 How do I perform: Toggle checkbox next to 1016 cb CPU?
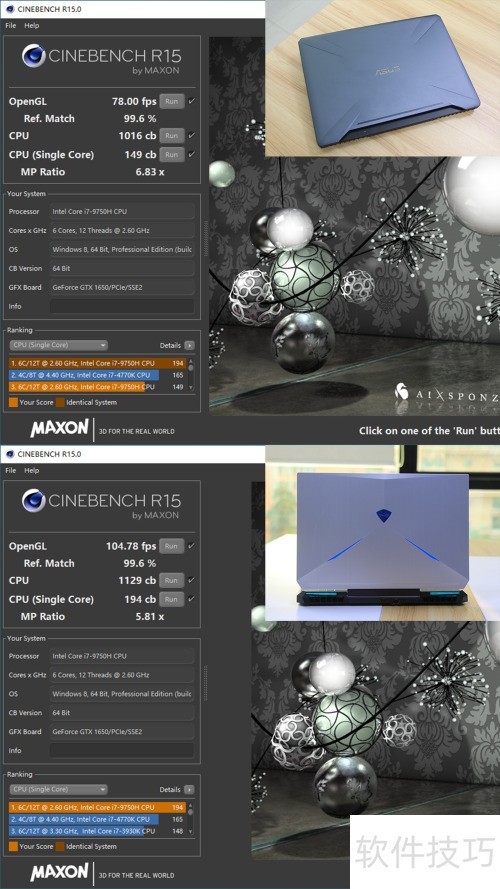(x=192, y=135)
